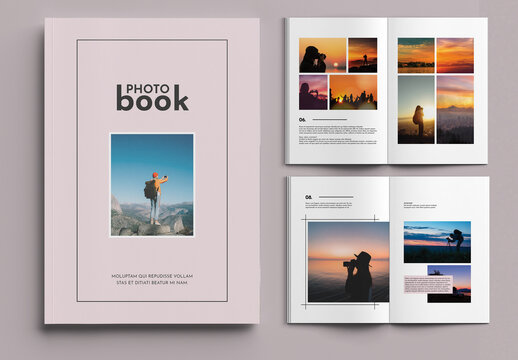Click the "08." page number heading
The height and width of the screenshot is (360, 518).
point(309,197)
